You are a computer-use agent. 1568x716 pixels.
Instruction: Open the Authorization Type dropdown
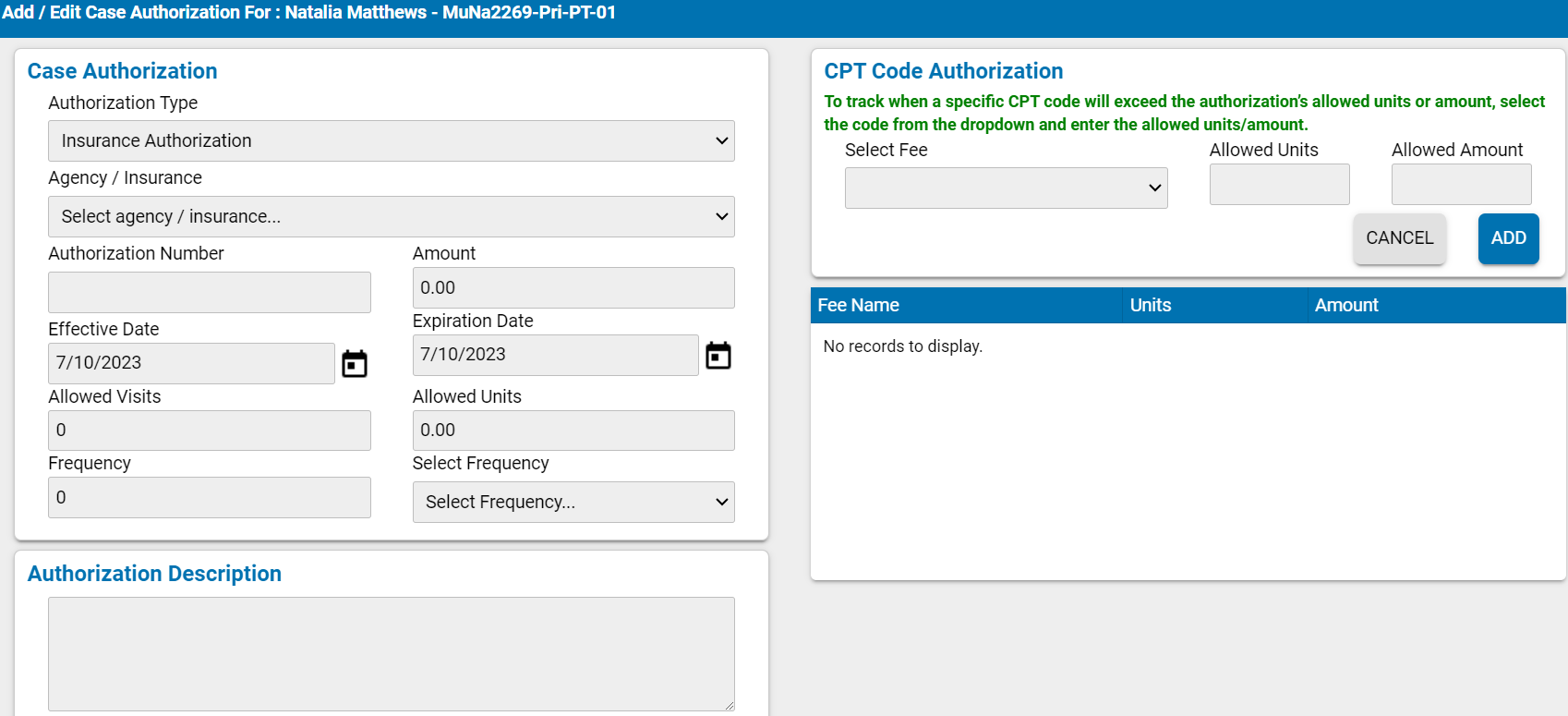coord(391,140)
